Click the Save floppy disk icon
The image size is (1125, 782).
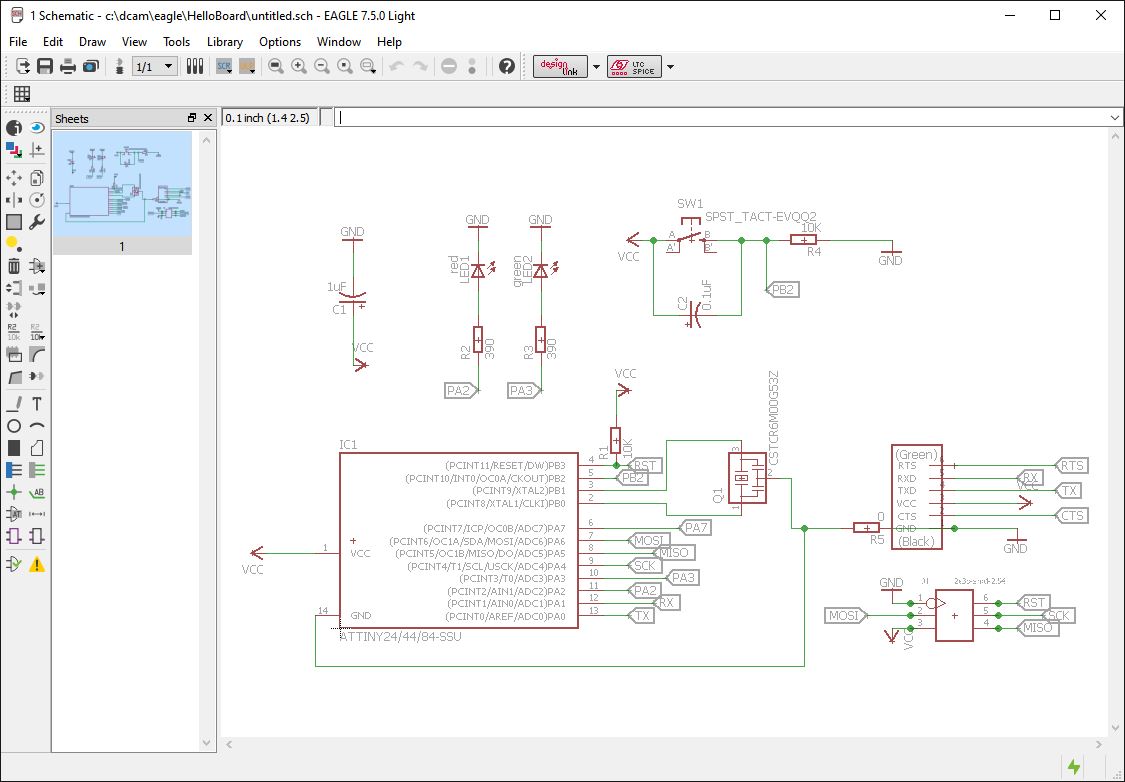coord(45,67)
